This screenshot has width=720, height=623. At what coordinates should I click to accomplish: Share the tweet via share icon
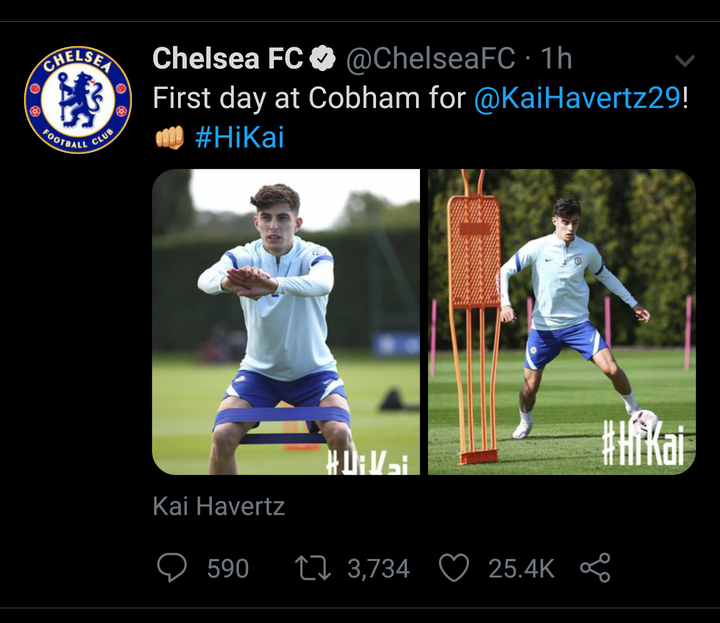pos(595,568)
